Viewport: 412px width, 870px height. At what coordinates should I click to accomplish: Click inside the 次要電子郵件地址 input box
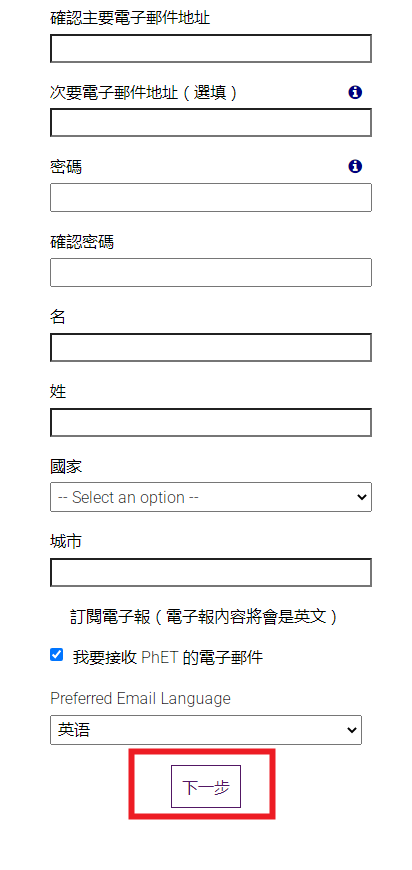[211, 123]
